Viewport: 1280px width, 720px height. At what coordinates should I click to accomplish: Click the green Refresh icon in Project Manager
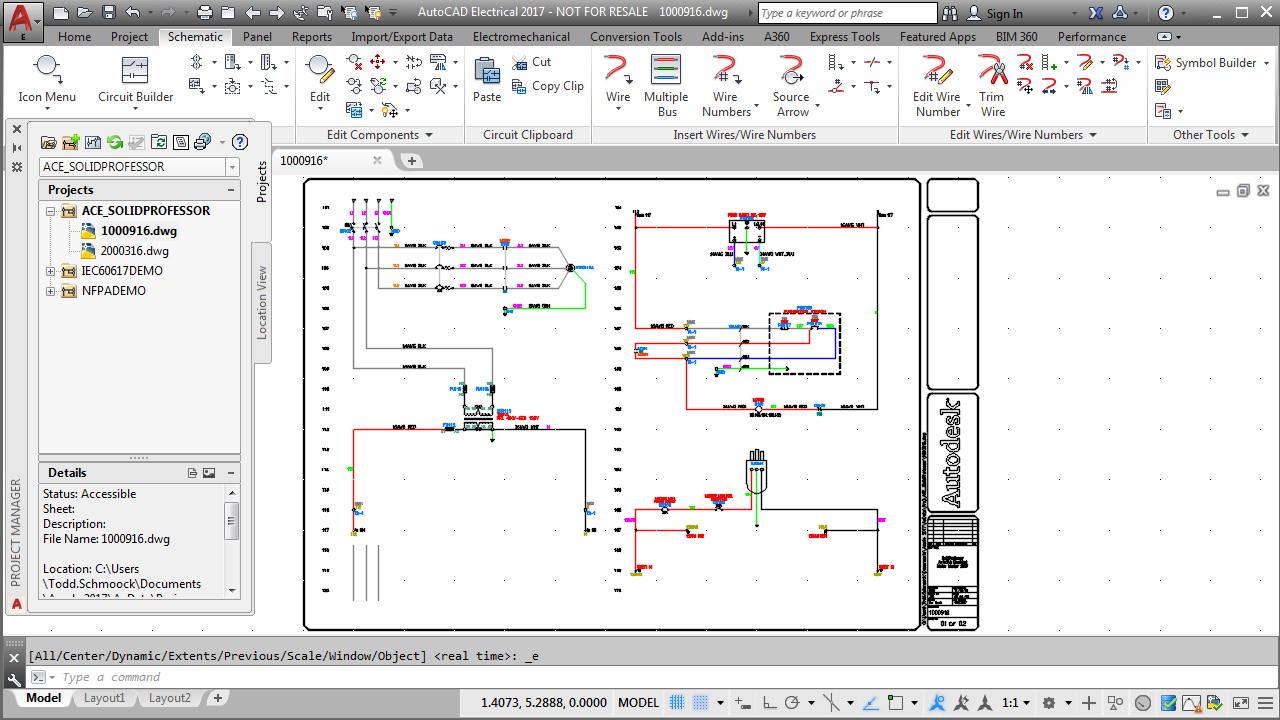(115, 142)
